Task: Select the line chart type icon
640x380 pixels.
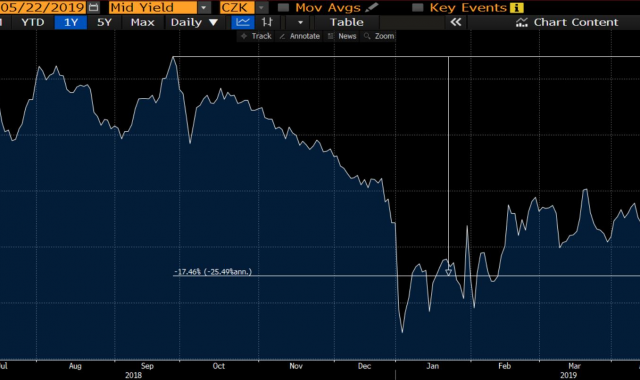Action: pyautogui.click(x=243, y=22)
